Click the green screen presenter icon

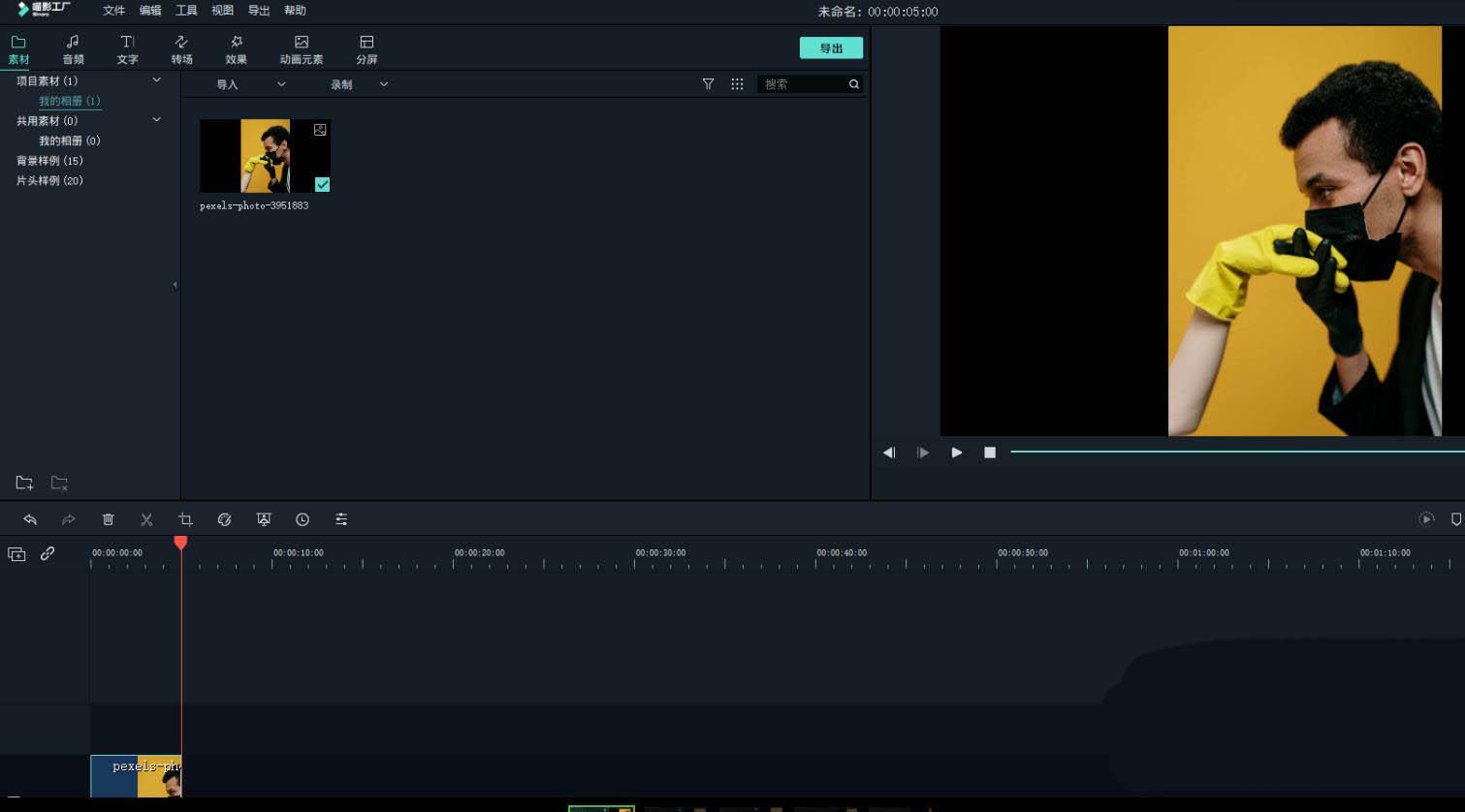tap(264, 519)
